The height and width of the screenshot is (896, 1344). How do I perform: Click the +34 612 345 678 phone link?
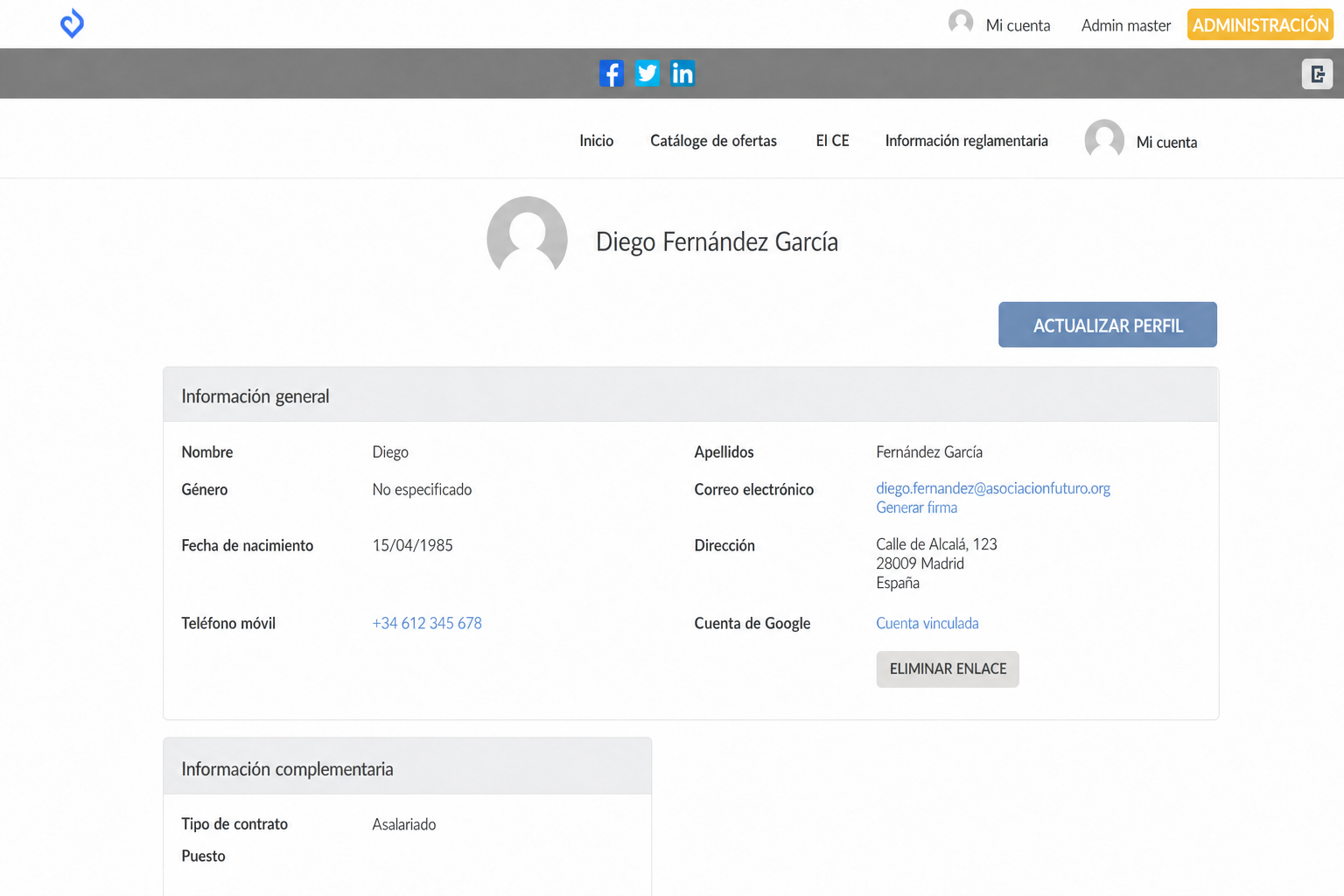coord(427,623)
